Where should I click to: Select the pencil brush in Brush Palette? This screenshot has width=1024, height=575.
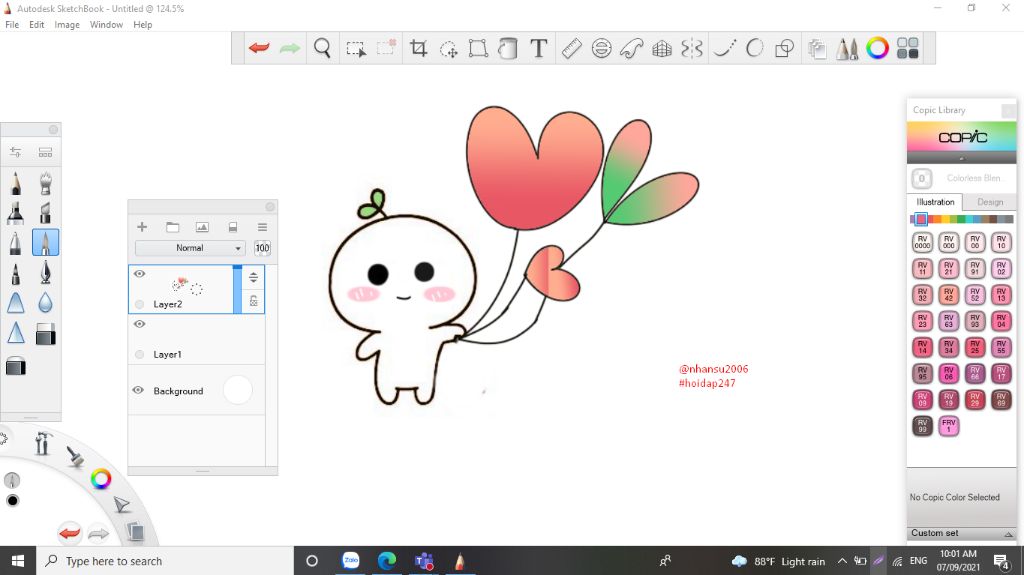[x=16, y=184]
